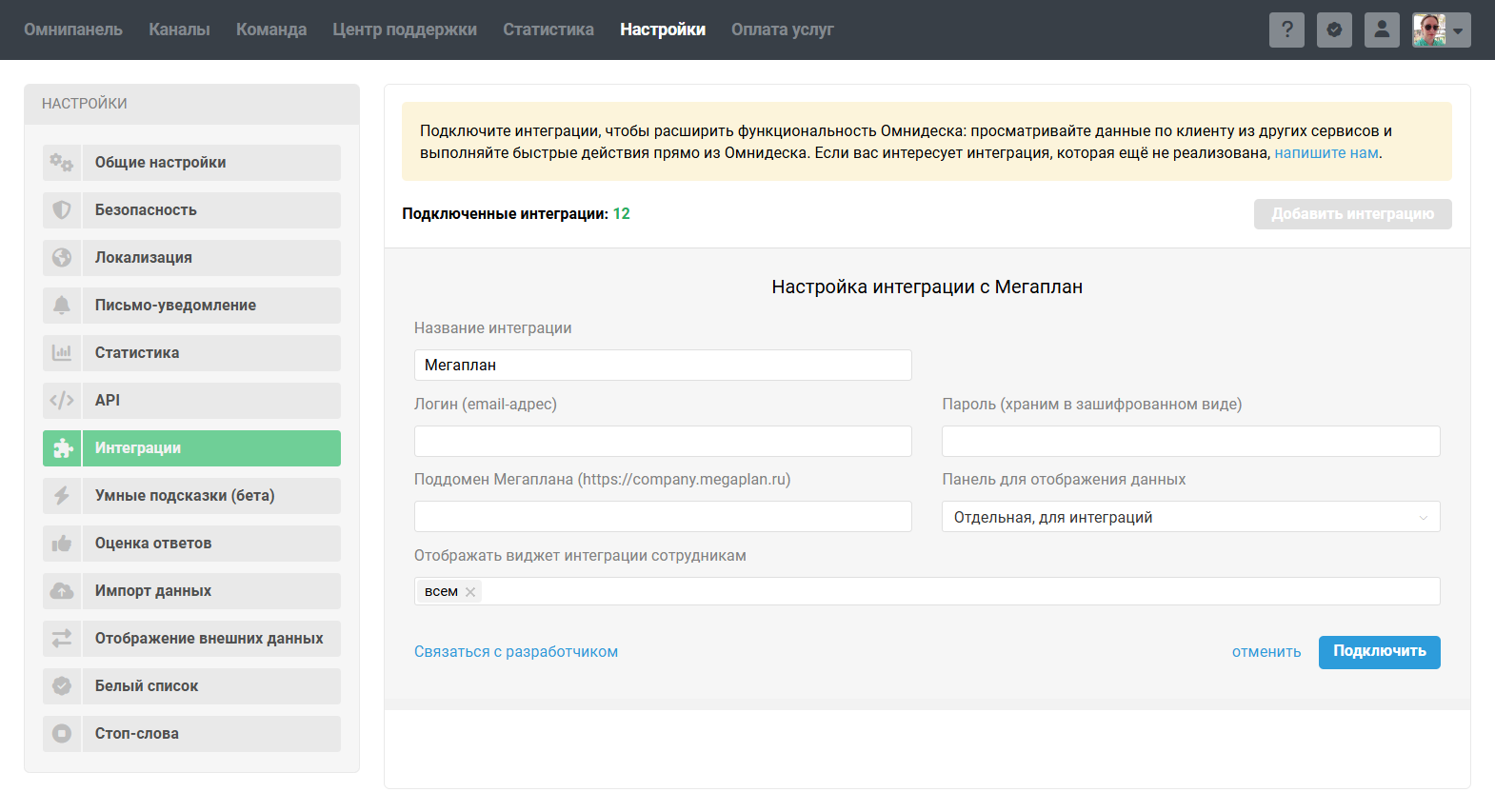Click the bell icon for Письмо-уведомление

[x=62, y=306]
